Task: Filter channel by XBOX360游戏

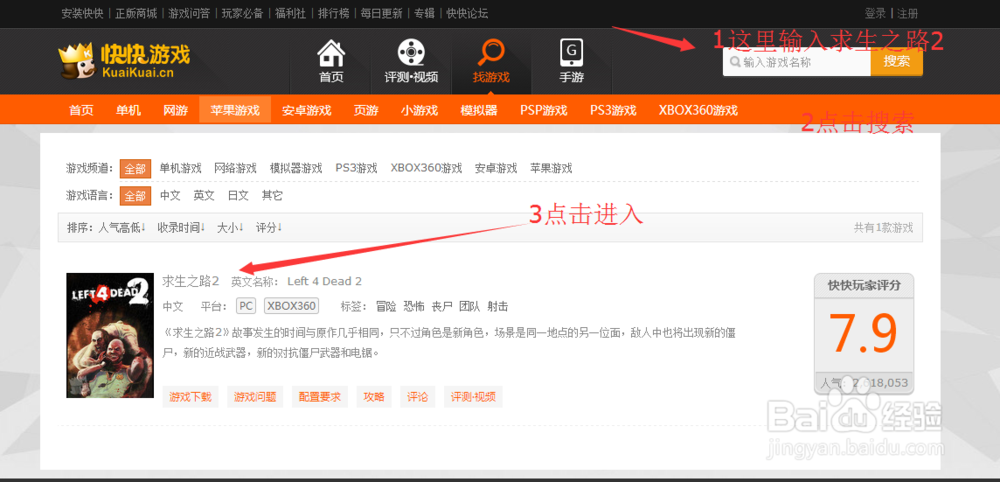Action: [426, 168]
